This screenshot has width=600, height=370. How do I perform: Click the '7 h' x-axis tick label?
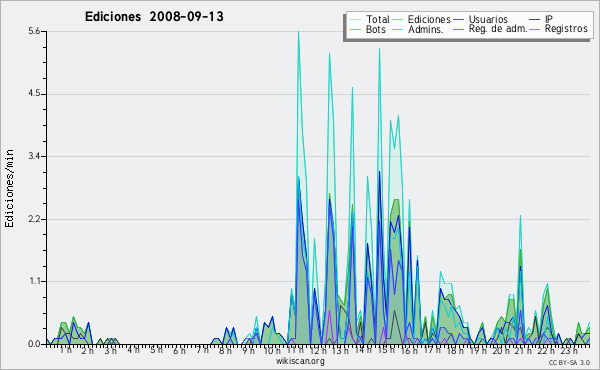click(202, 350)
